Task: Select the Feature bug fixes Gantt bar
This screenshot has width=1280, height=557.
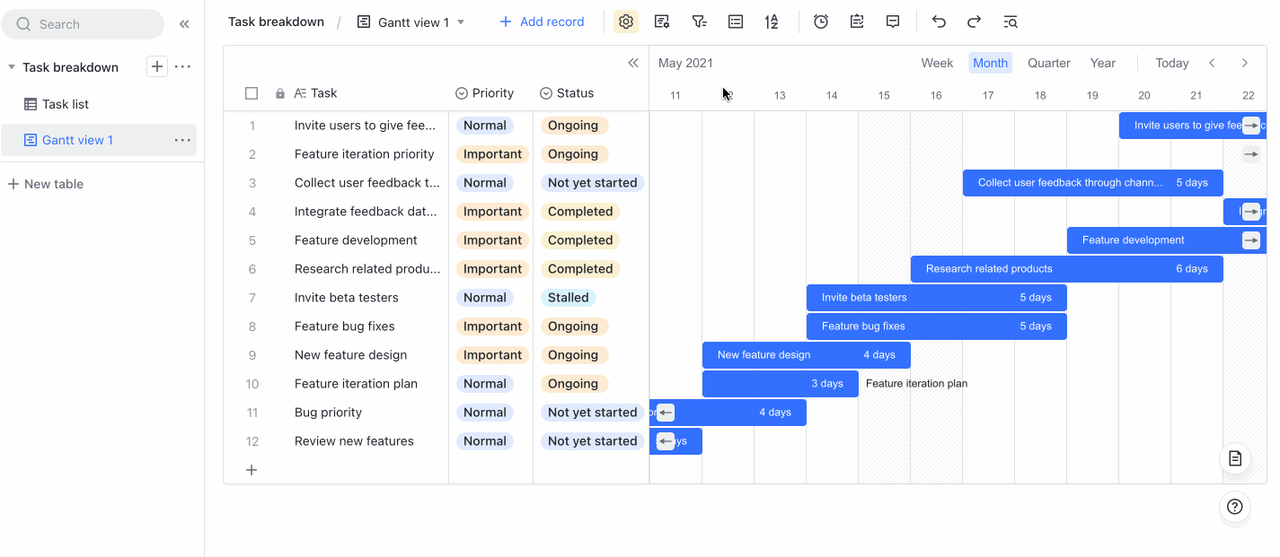Action: [x=935, y=326]
